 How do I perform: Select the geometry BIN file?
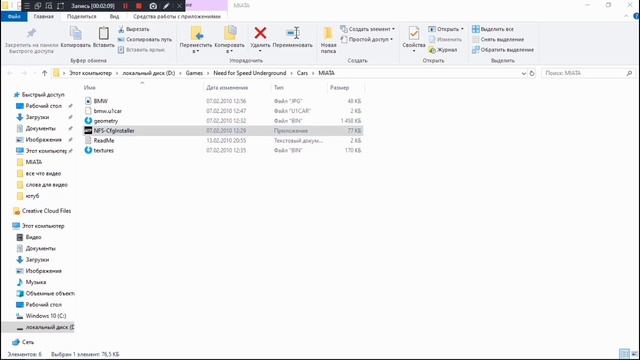coord(223,121)
